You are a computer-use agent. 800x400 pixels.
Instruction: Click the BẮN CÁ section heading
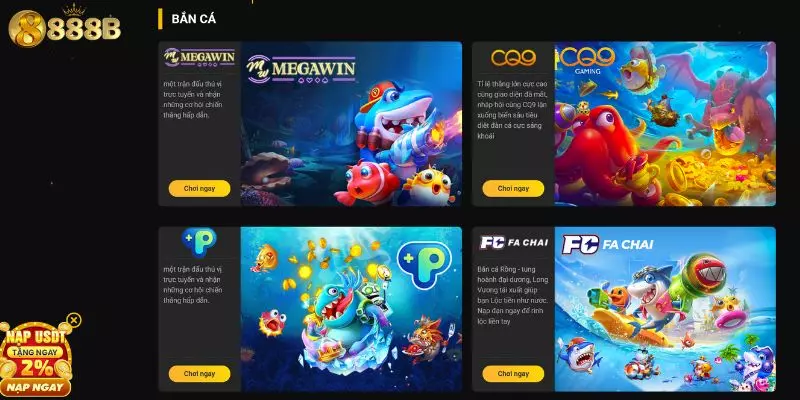[193, 19]
